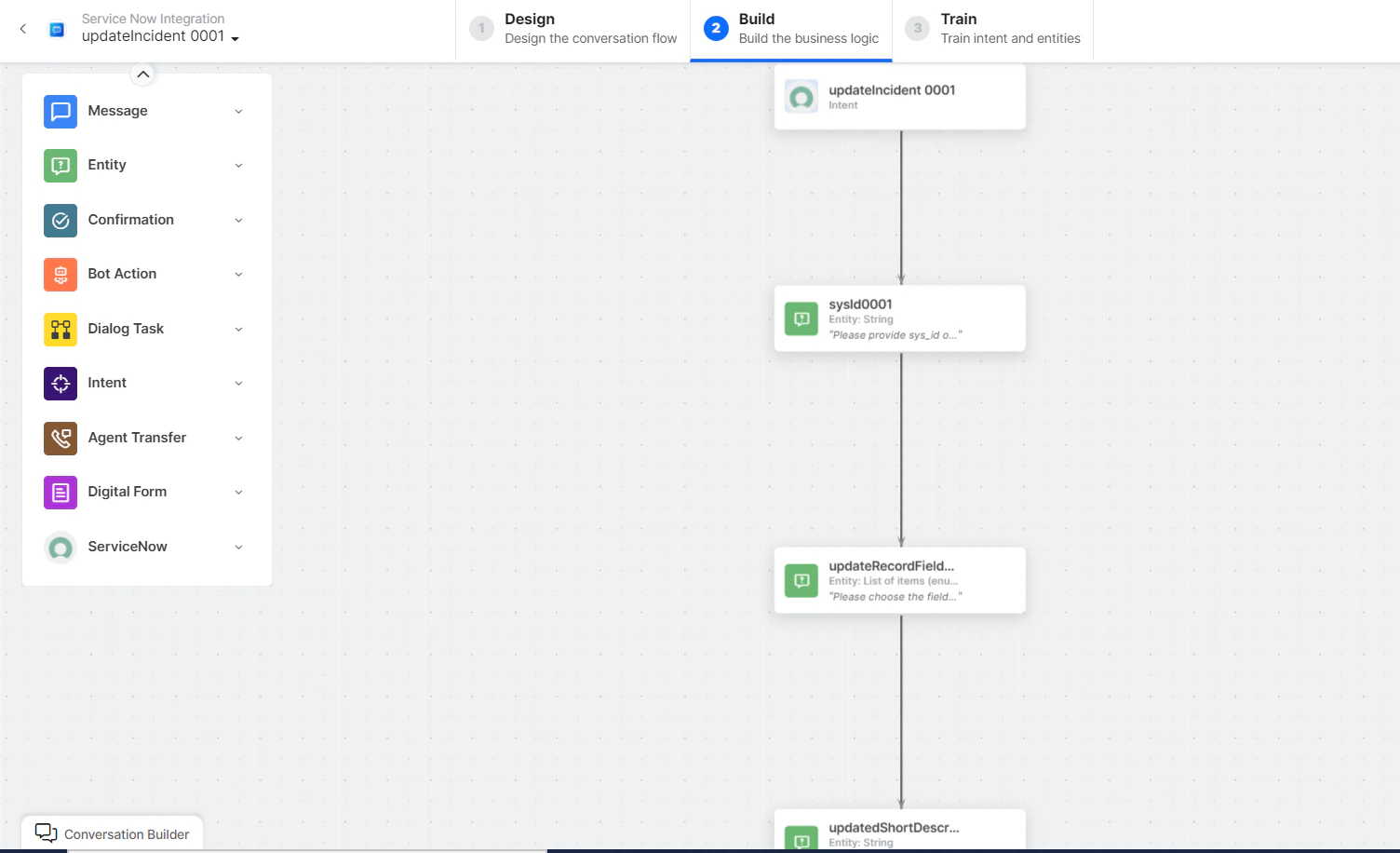Select the Message node icon
Screen dimensions: 1400x853
pos(60,111)
